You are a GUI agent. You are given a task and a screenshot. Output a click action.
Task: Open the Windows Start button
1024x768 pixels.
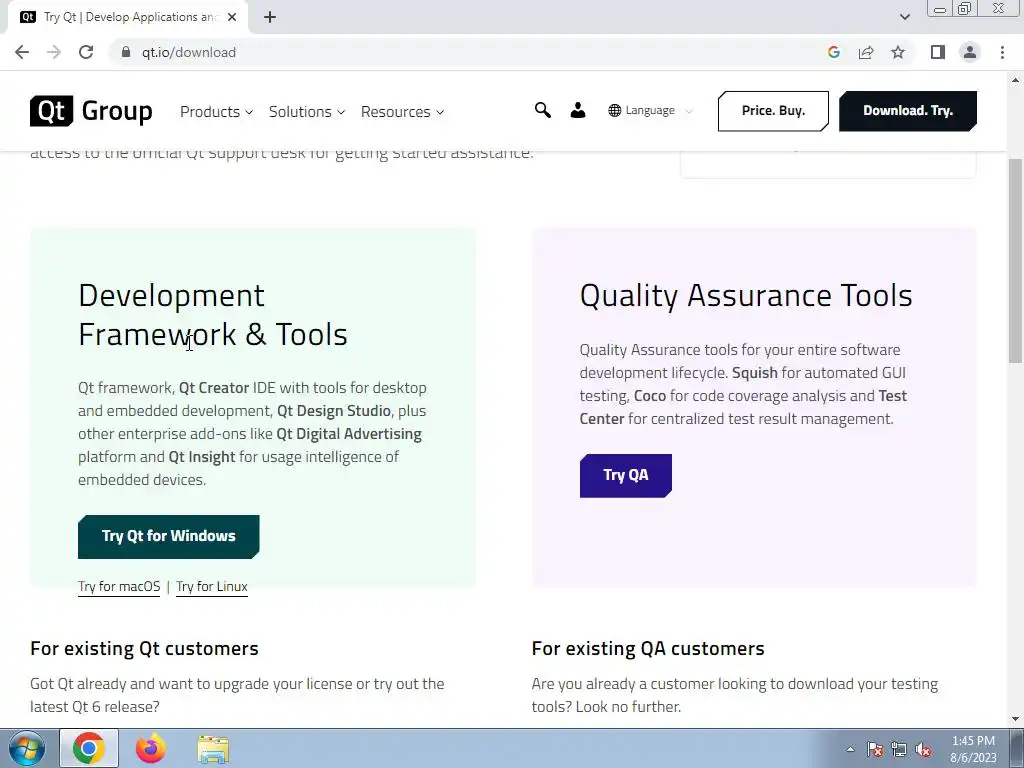(25, 748)
